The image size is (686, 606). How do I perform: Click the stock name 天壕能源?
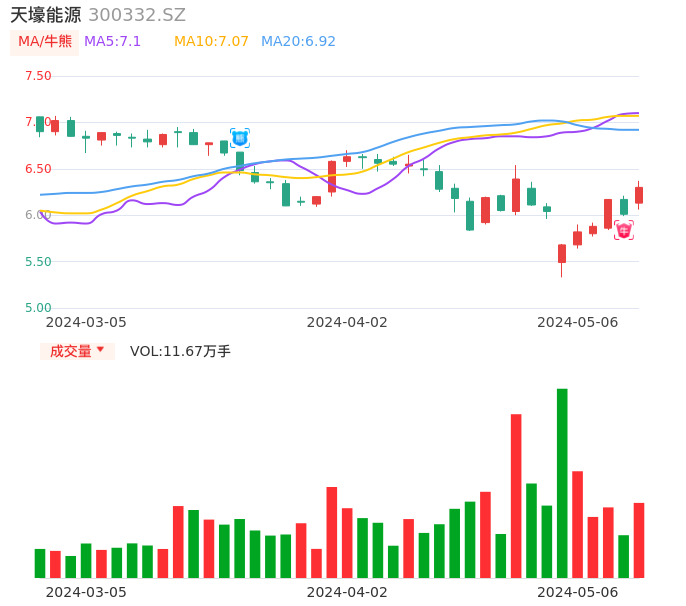[x=45, y=15]
